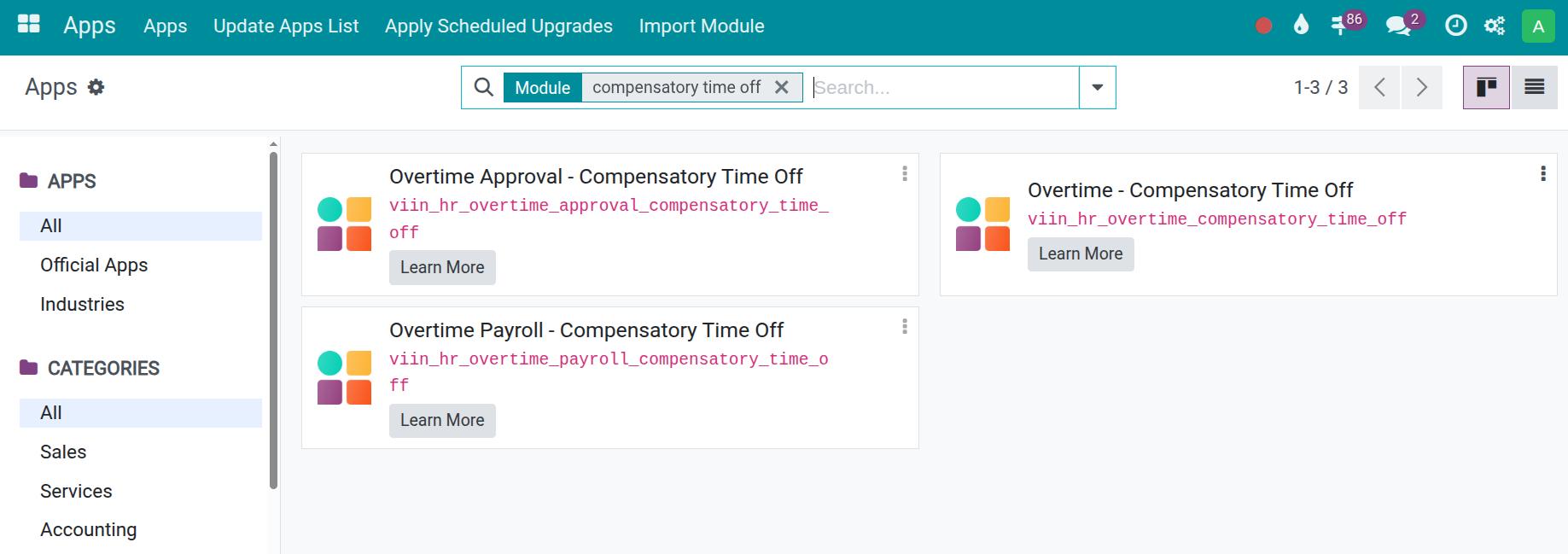
Task: Click the water drop icon in the header
Action: (1301, 26)
